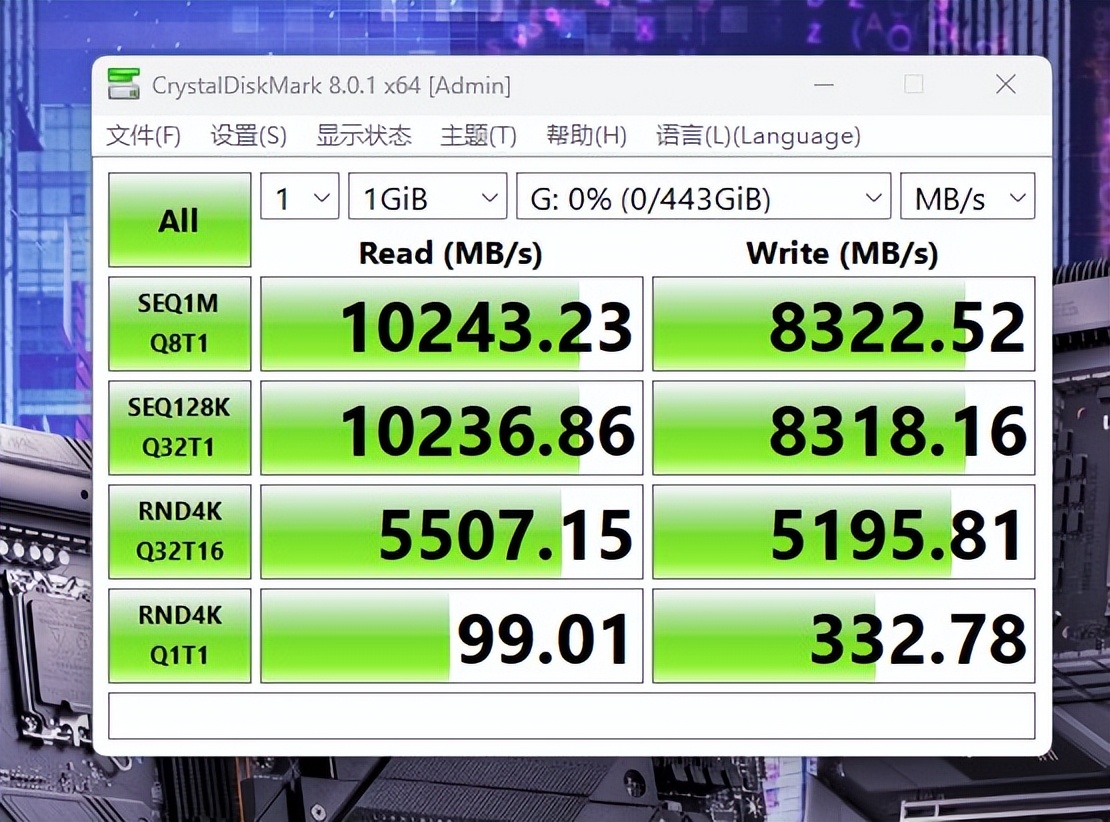Run the RND4K Q1T1 test
The width and height of the screenshot is (1110, 822).
coord(180,636)
